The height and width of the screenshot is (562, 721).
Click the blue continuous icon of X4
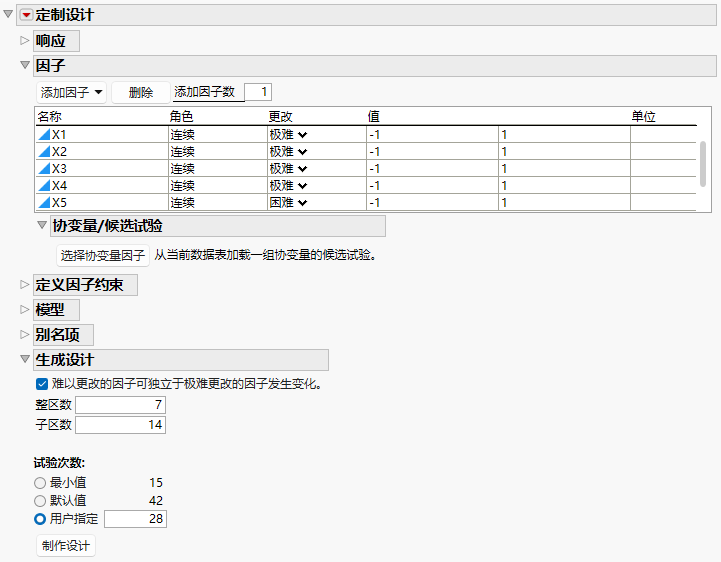44,186
